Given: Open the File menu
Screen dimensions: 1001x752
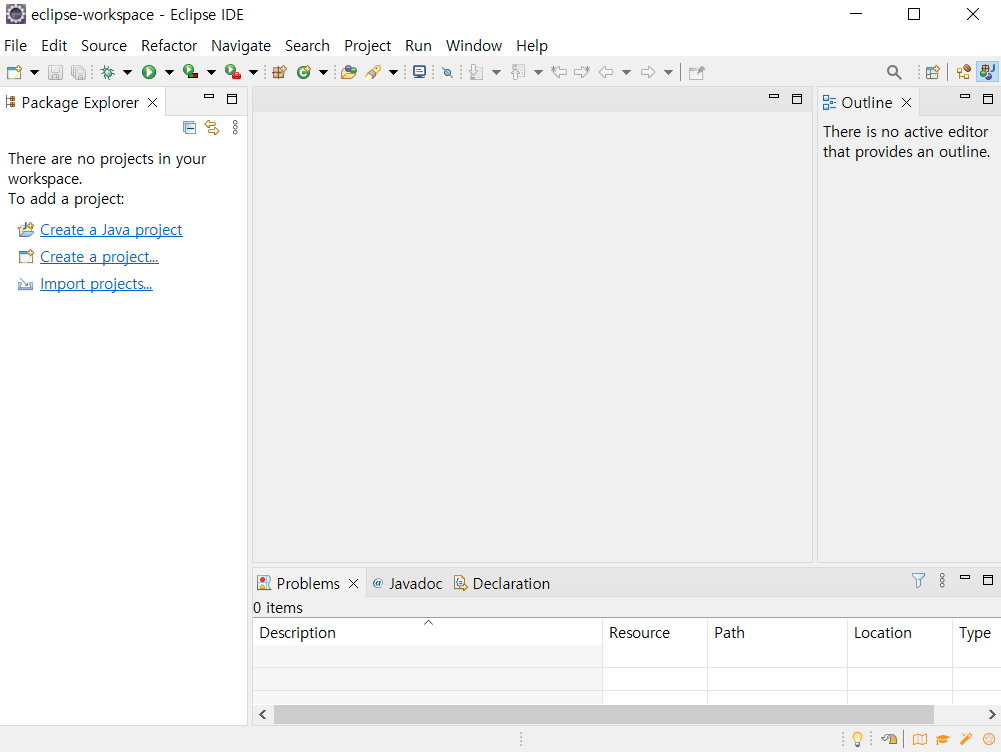Looking at the screenshot, I should (15, 46).
